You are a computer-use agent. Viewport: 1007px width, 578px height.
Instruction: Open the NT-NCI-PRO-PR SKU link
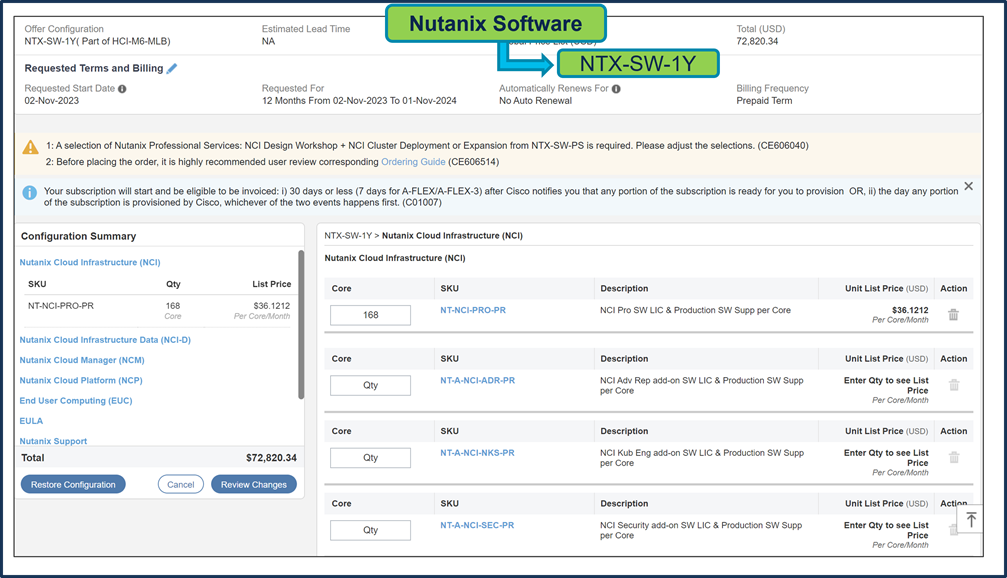coord(473,310)
